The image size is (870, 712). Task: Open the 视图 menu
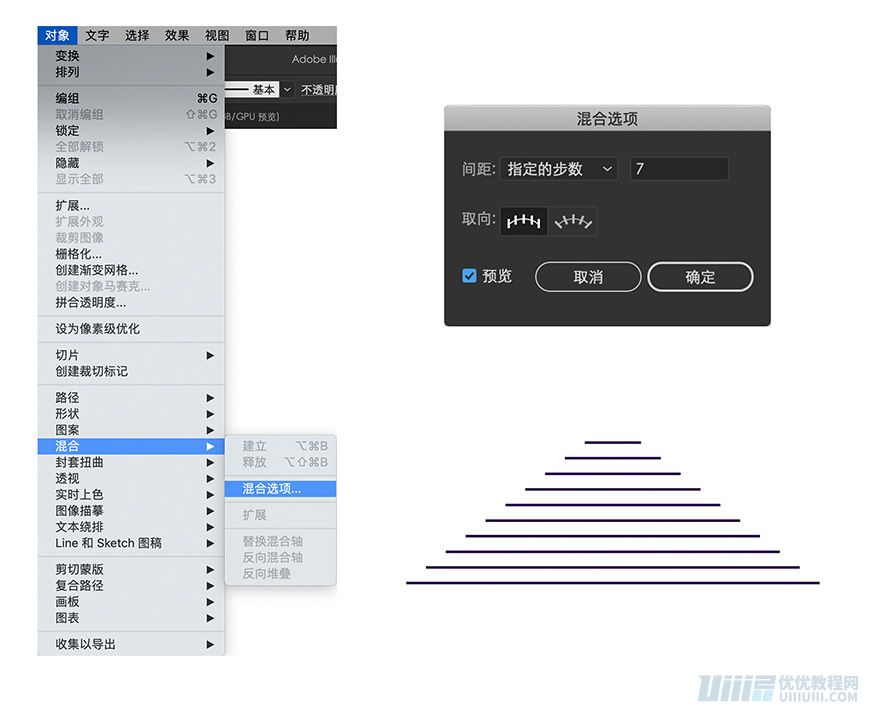click(217, 36)
